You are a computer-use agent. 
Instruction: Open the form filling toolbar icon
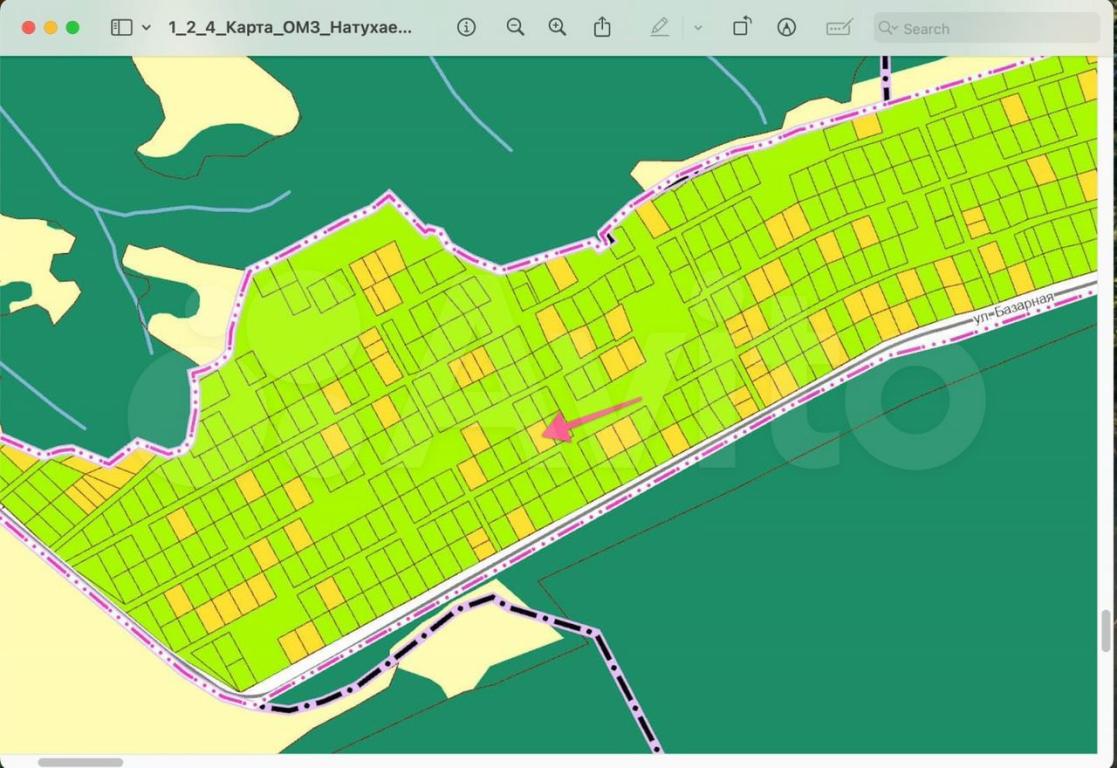point(838,28)
